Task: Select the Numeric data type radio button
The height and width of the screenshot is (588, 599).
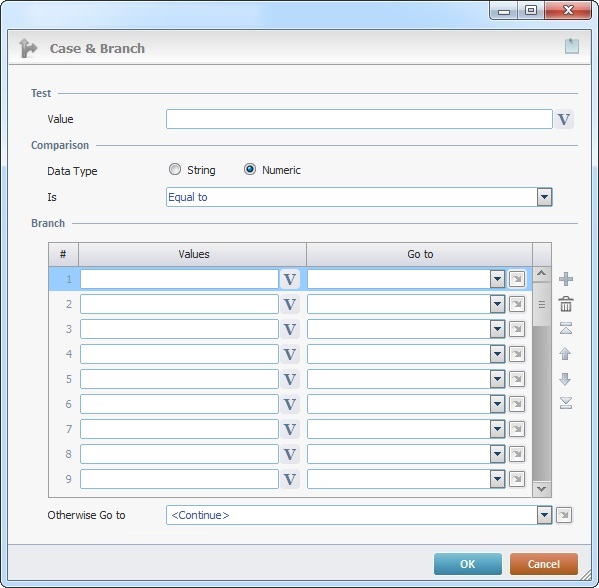Action: pyautogui.click(x=250, y=169)
